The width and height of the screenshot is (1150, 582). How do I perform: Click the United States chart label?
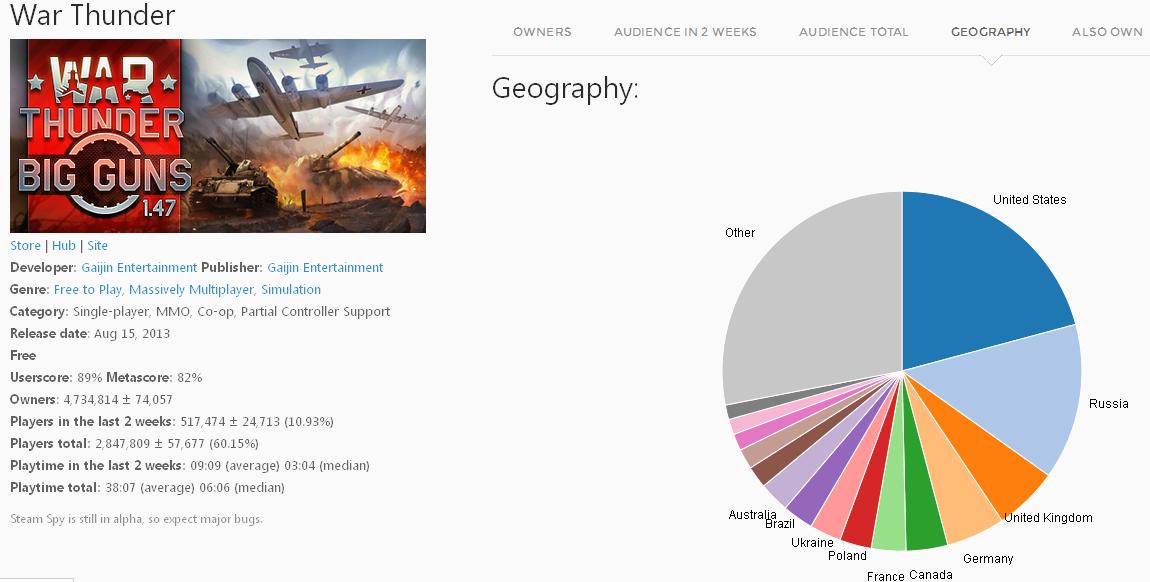pos(1029,199)
